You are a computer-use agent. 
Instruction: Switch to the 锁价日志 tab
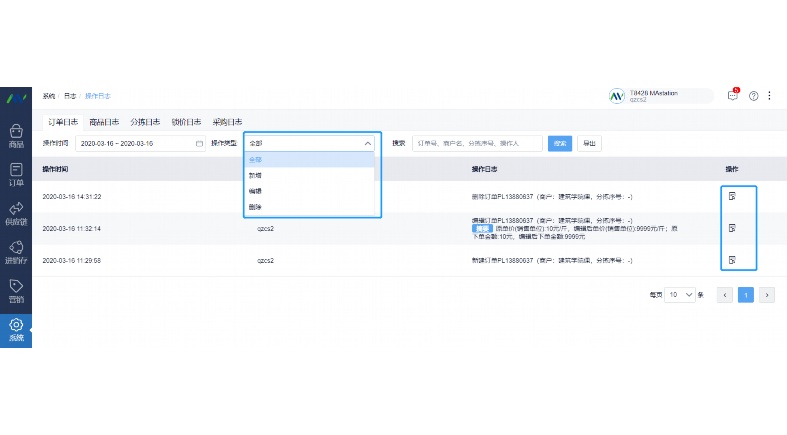coord(186,122)
